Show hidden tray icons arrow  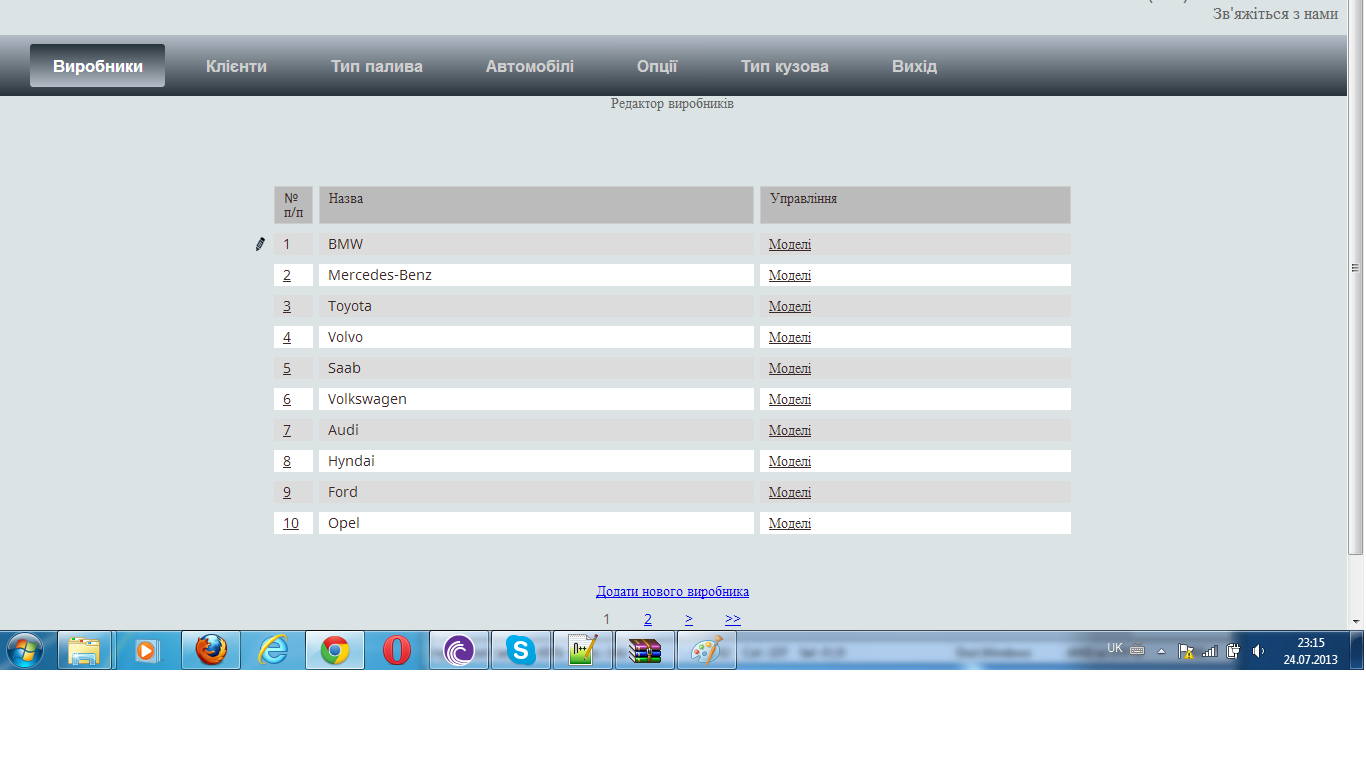tap(1162, 651)
